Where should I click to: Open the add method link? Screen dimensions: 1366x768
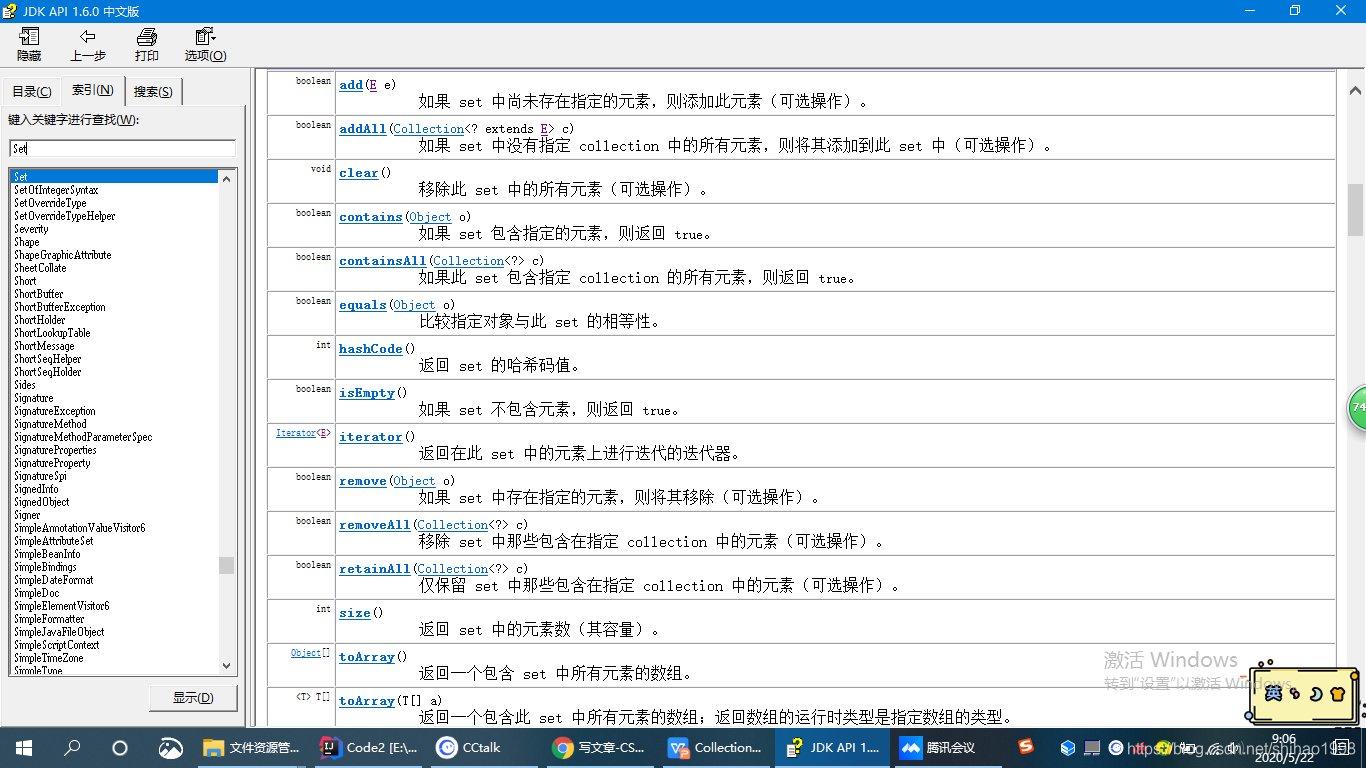pyautogui.click(x=350, y=85)
